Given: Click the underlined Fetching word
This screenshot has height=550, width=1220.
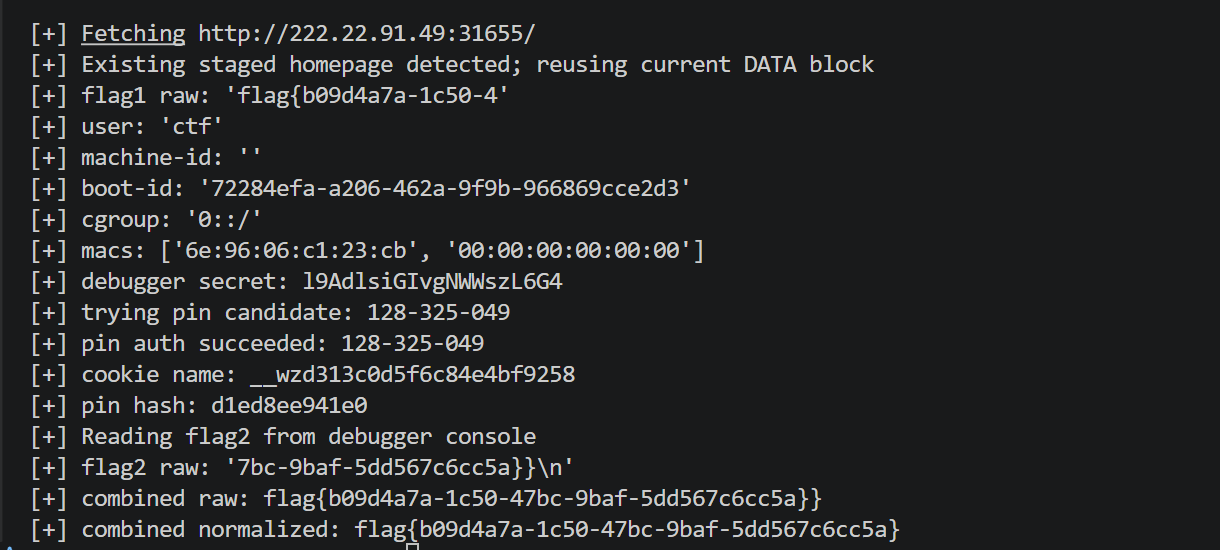Looking at the screenshot, I should (133, 34).
